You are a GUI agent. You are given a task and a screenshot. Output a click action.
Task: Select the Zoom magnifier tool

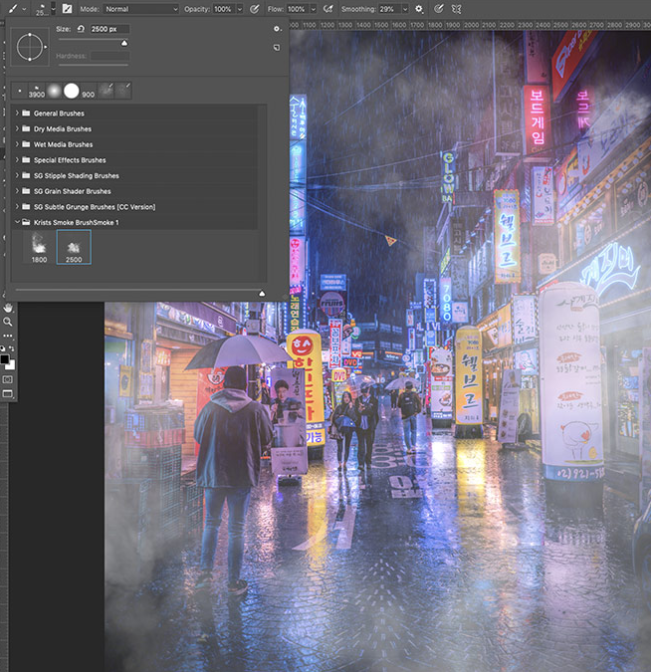coord(8,321)
